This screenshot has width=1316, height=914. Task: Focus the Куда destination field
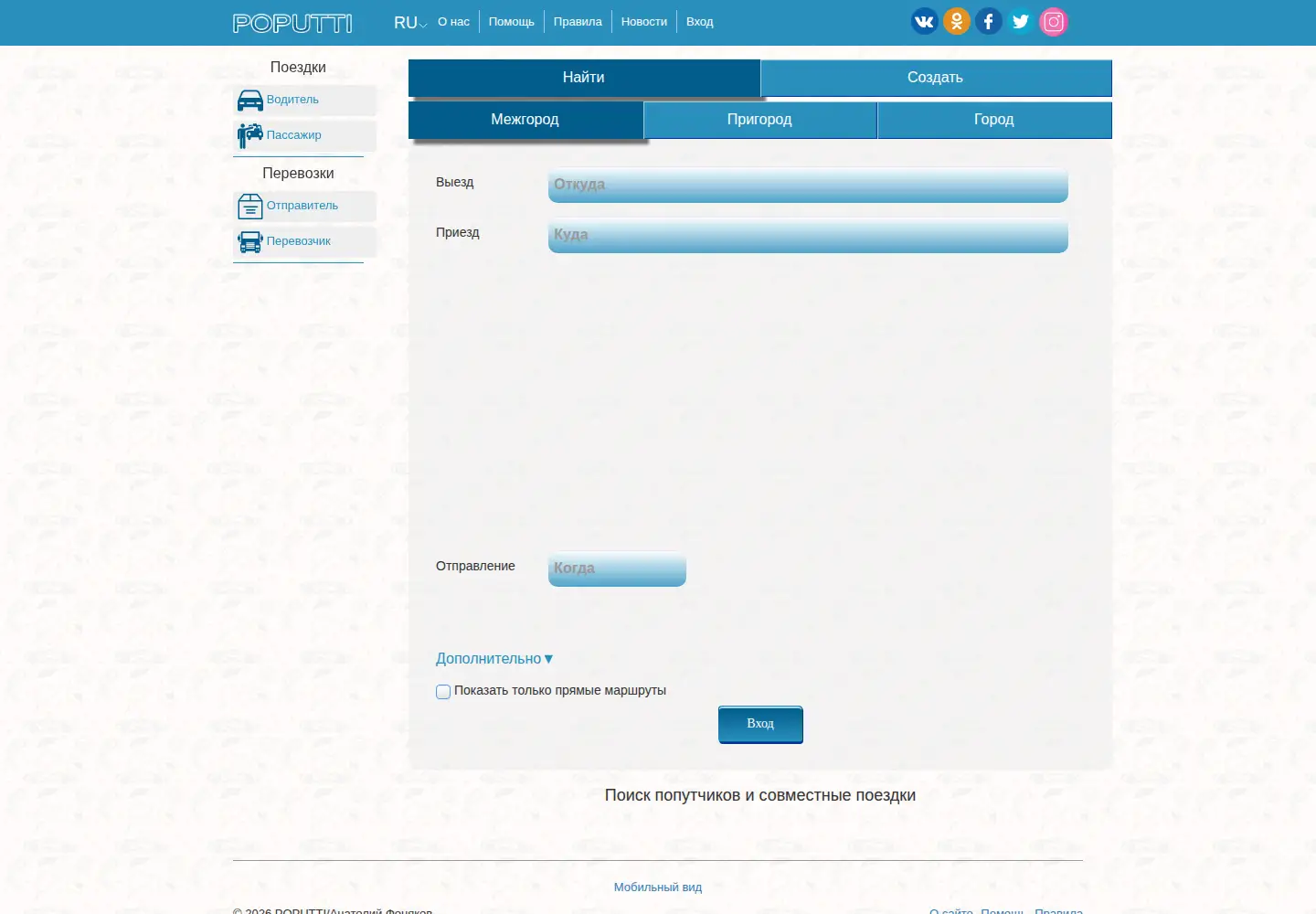click(808, 235)
